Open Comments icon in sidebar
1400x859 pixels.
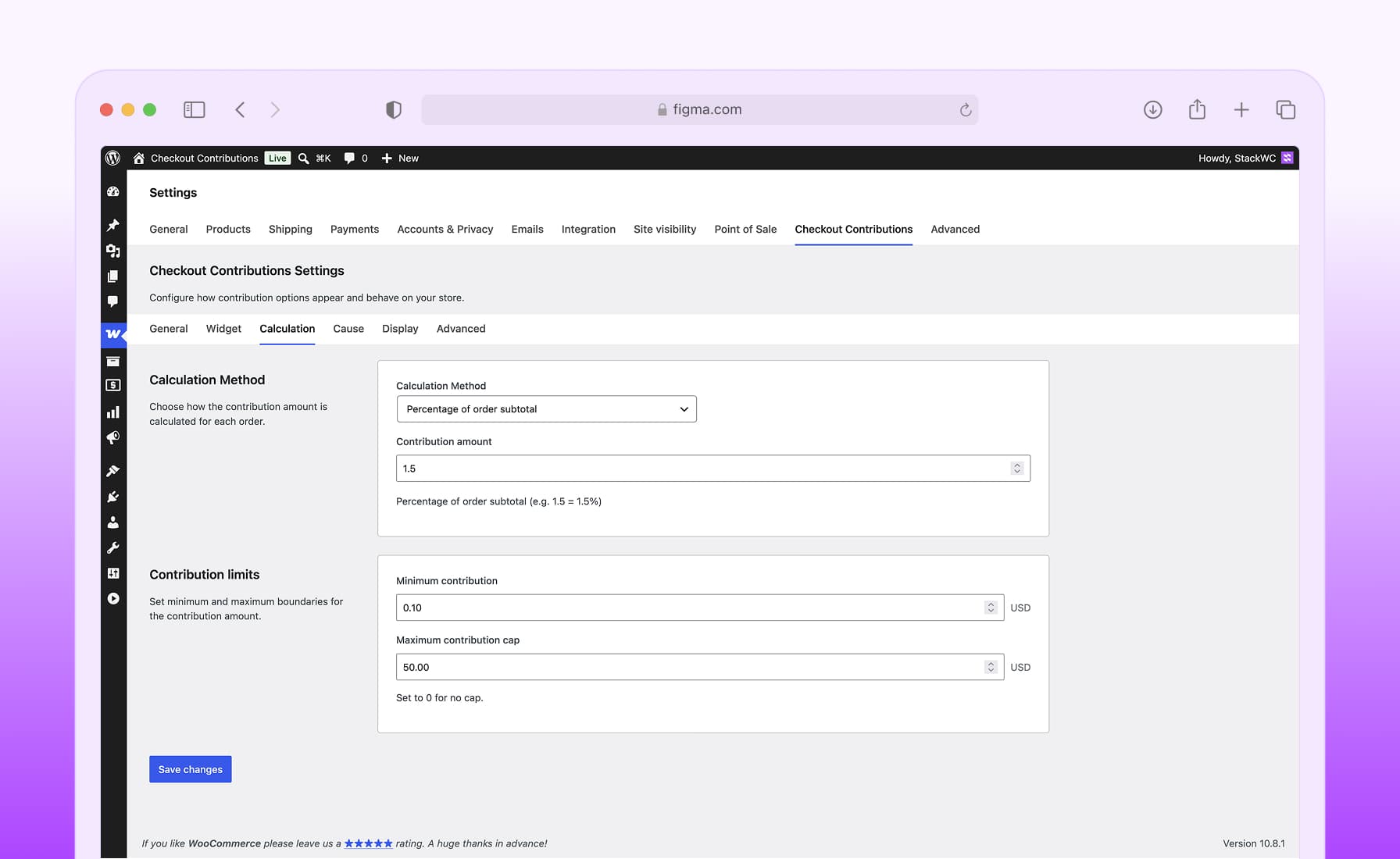point(113,301)
